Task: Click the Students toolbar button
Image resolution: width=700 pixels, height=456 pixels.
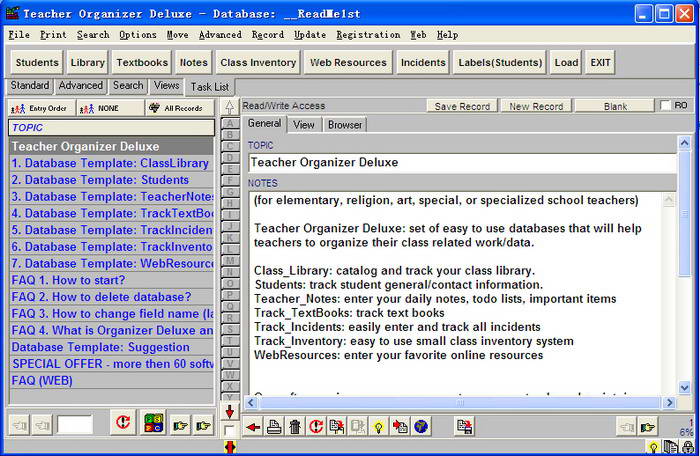Action: pyautogui.click(x=37, y=63)
